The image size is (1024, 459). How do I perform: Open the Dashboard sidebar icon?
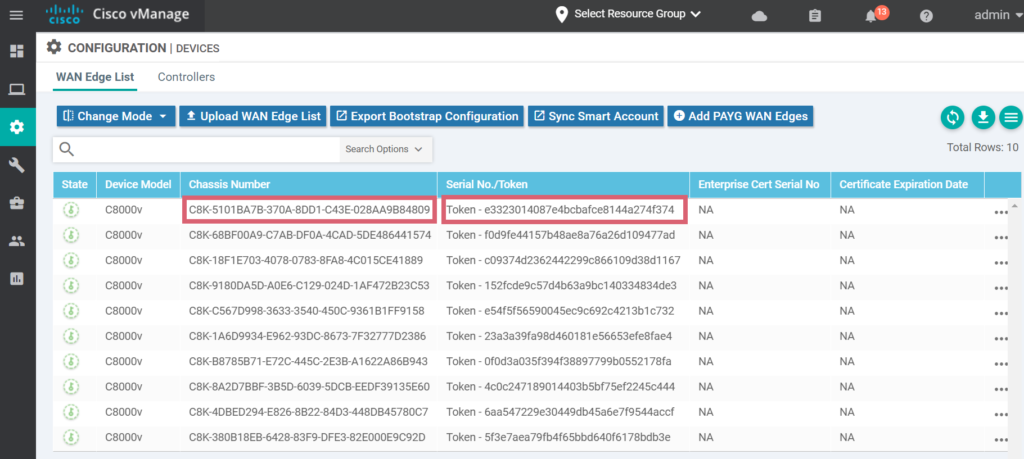point(17,51)
